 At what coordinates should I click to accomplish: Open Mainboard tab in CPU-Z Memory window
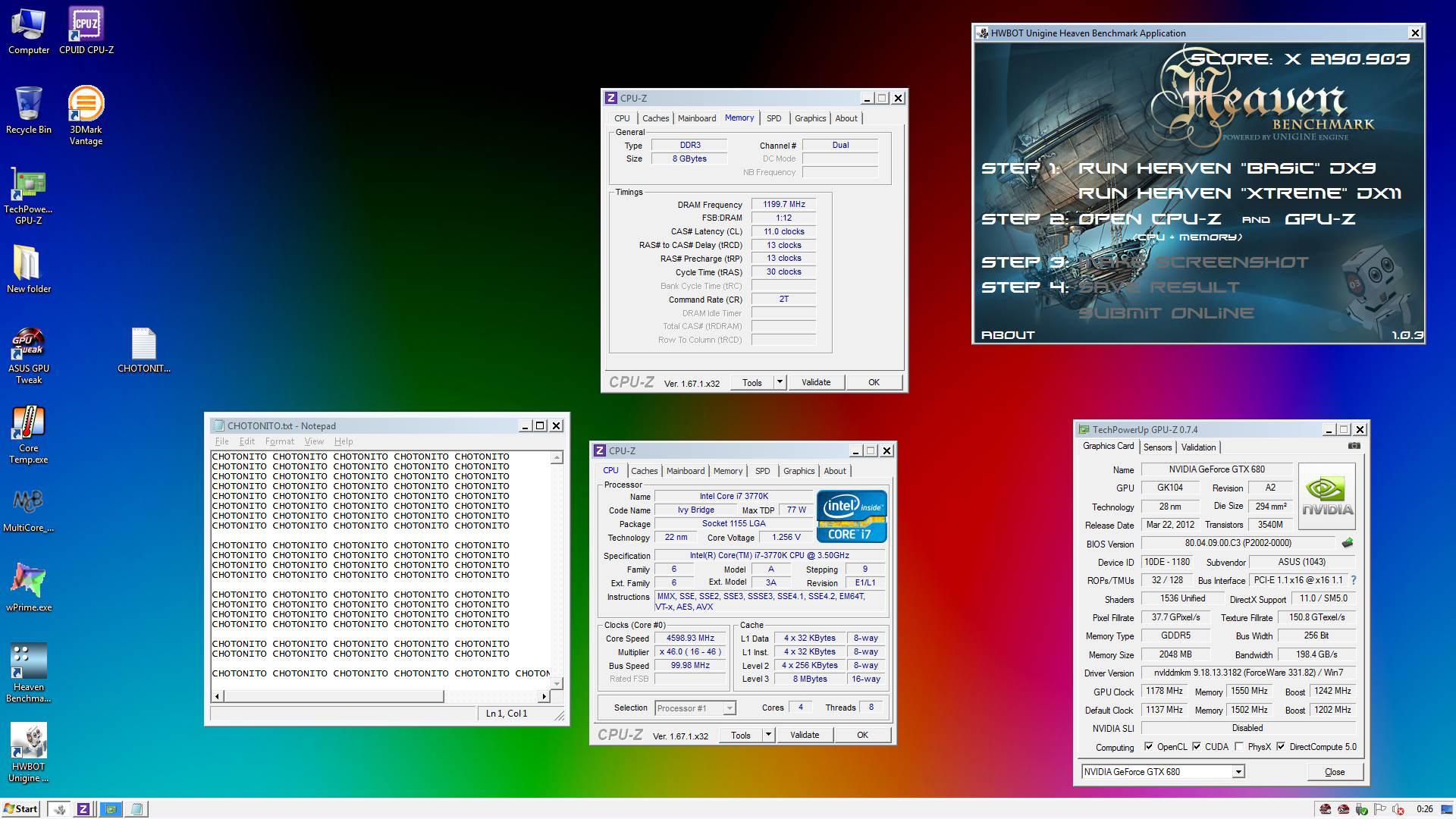[696, 118]
